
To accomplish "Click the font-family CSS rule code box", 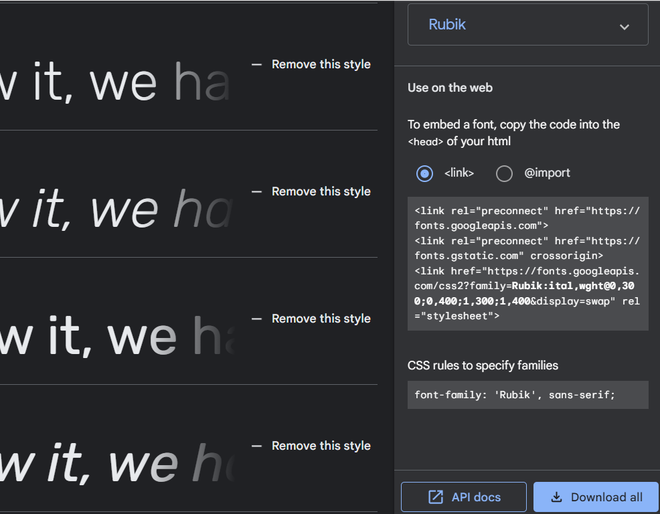I will click(x=527, y=394).
